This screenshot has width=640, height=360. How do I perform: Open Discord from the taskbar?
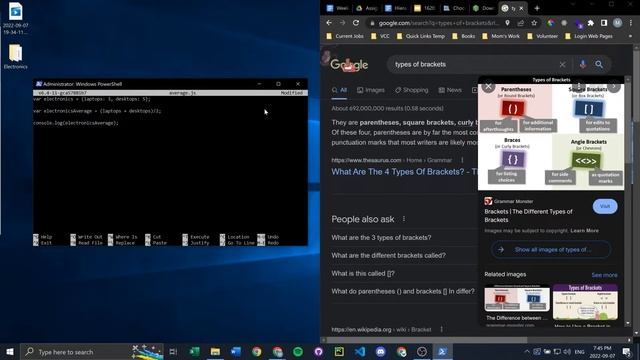380,351
